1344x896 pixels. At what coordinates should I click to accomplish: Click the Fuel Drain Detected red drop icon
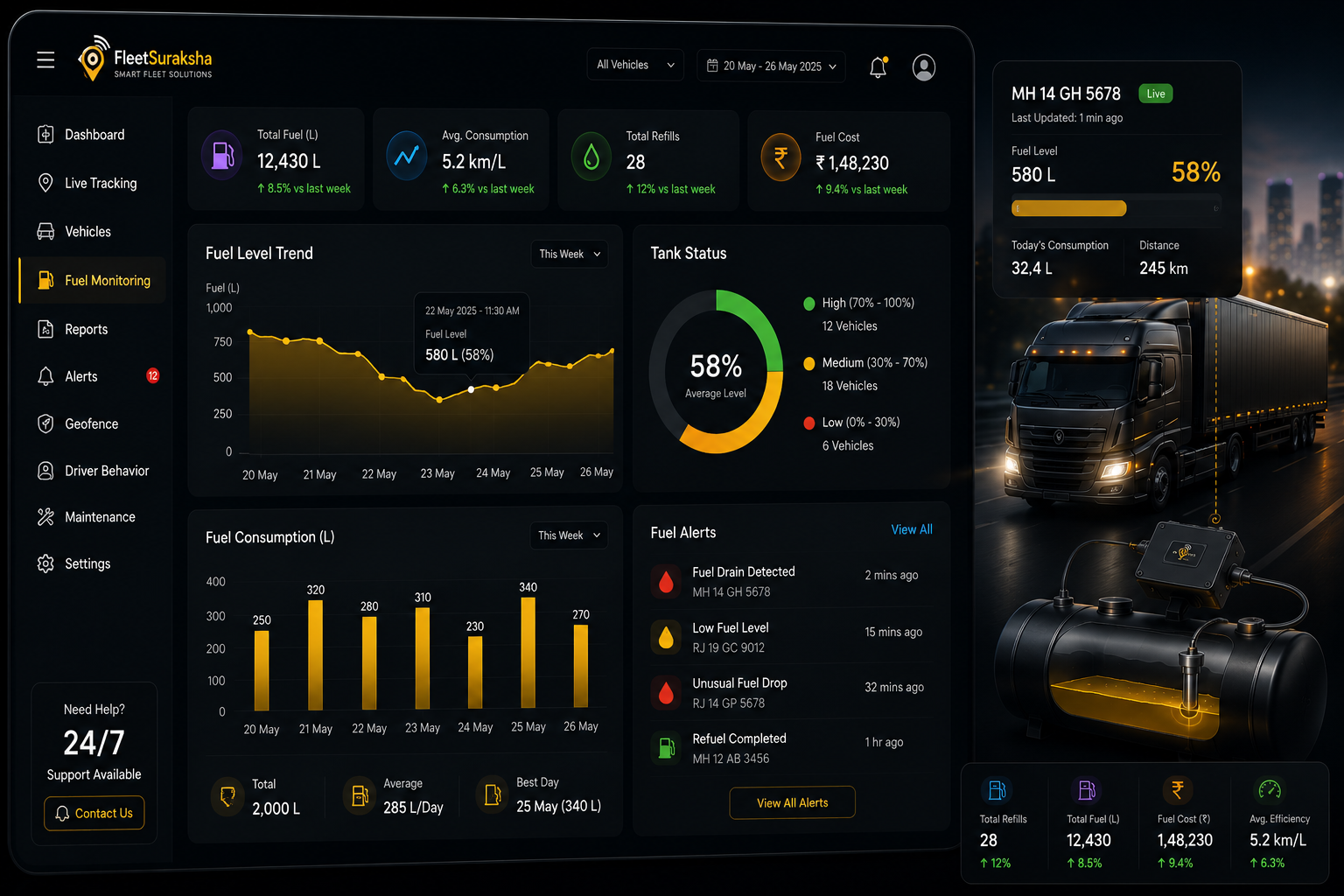(x=666, y=582)
